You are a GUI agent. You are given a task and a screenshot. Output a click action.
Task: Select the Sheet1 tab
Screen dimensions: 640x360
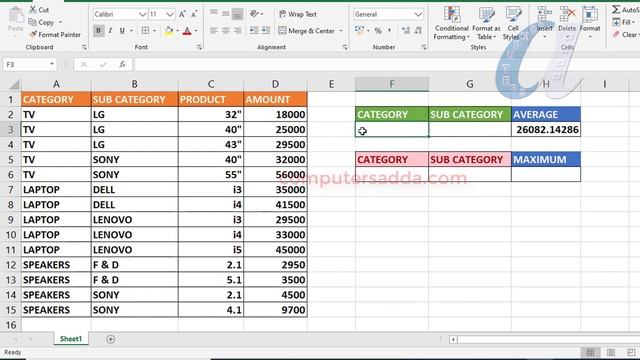click(71, 339)
